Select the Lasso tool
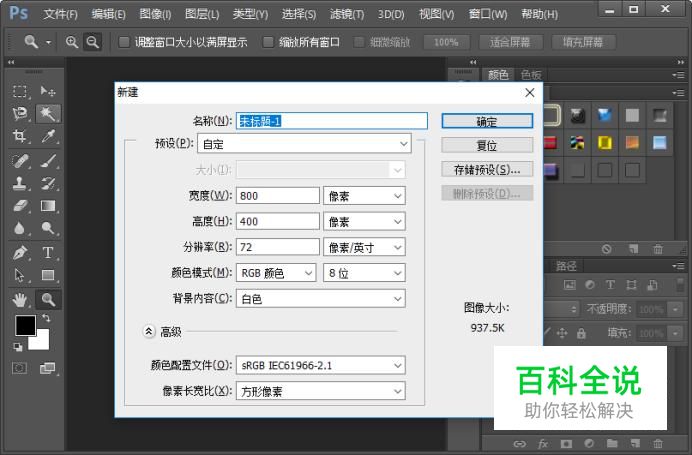This screenshot has width=692, height=455. pos(20,114)
